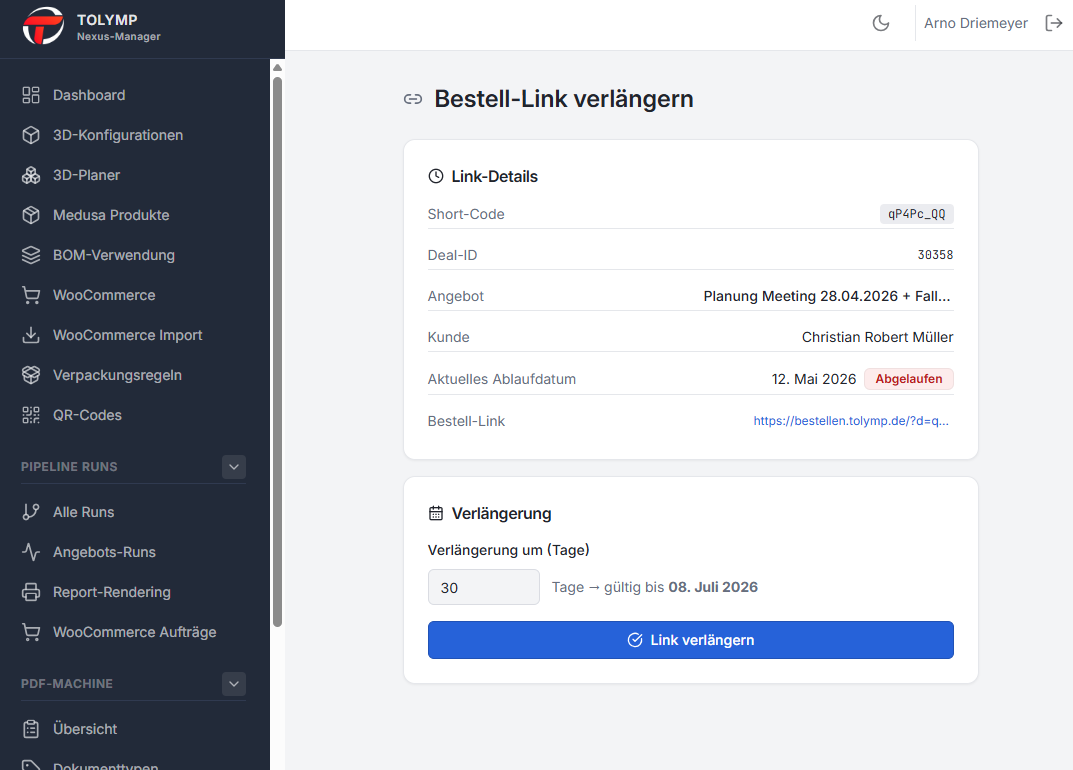Click the BOM-Verwendung layers icon
1073x770 pixels.
[31, 255]
